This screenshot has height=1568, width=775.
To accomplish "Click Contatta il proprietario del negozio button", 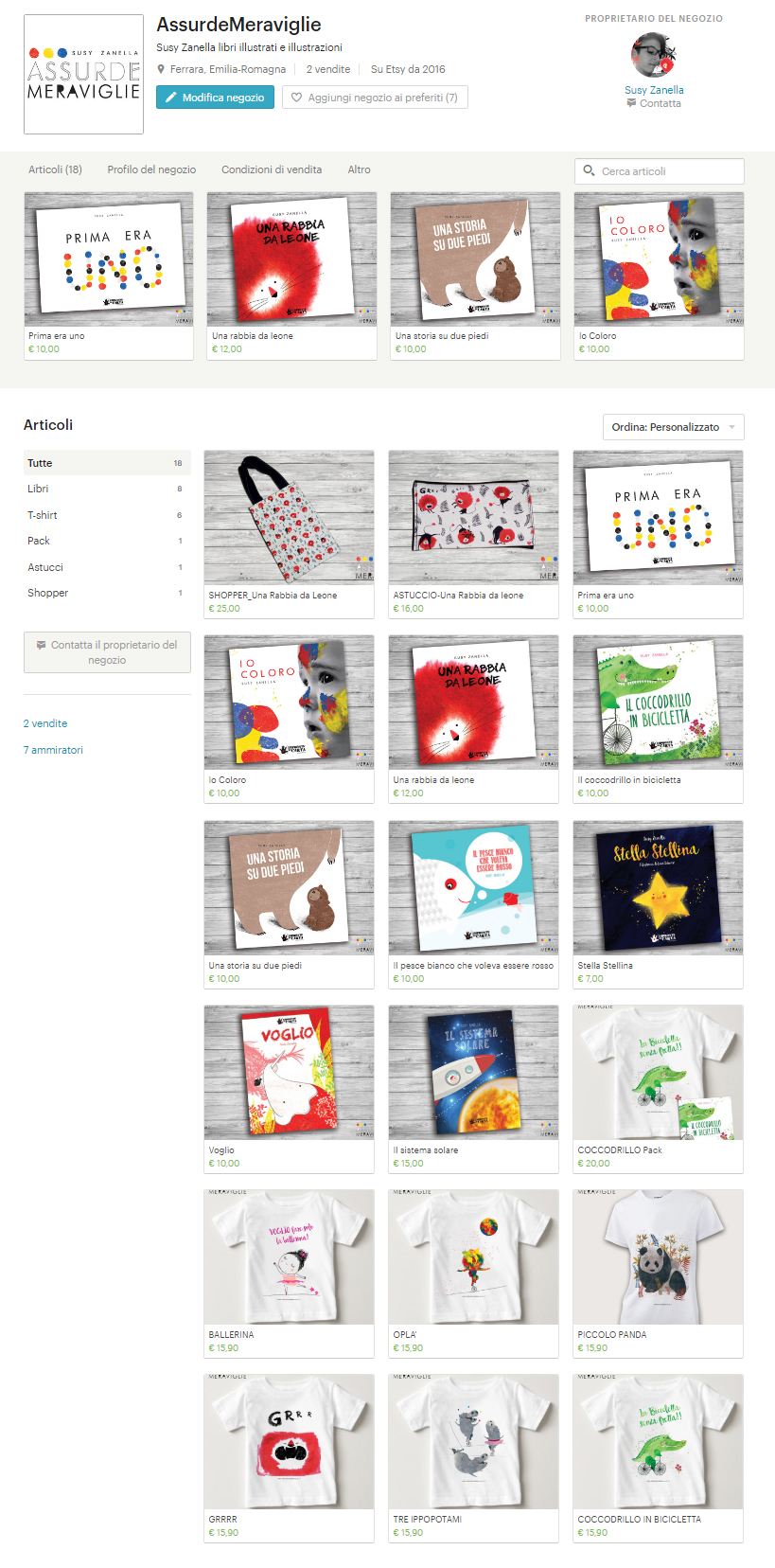I will click(x=107, y=652).
